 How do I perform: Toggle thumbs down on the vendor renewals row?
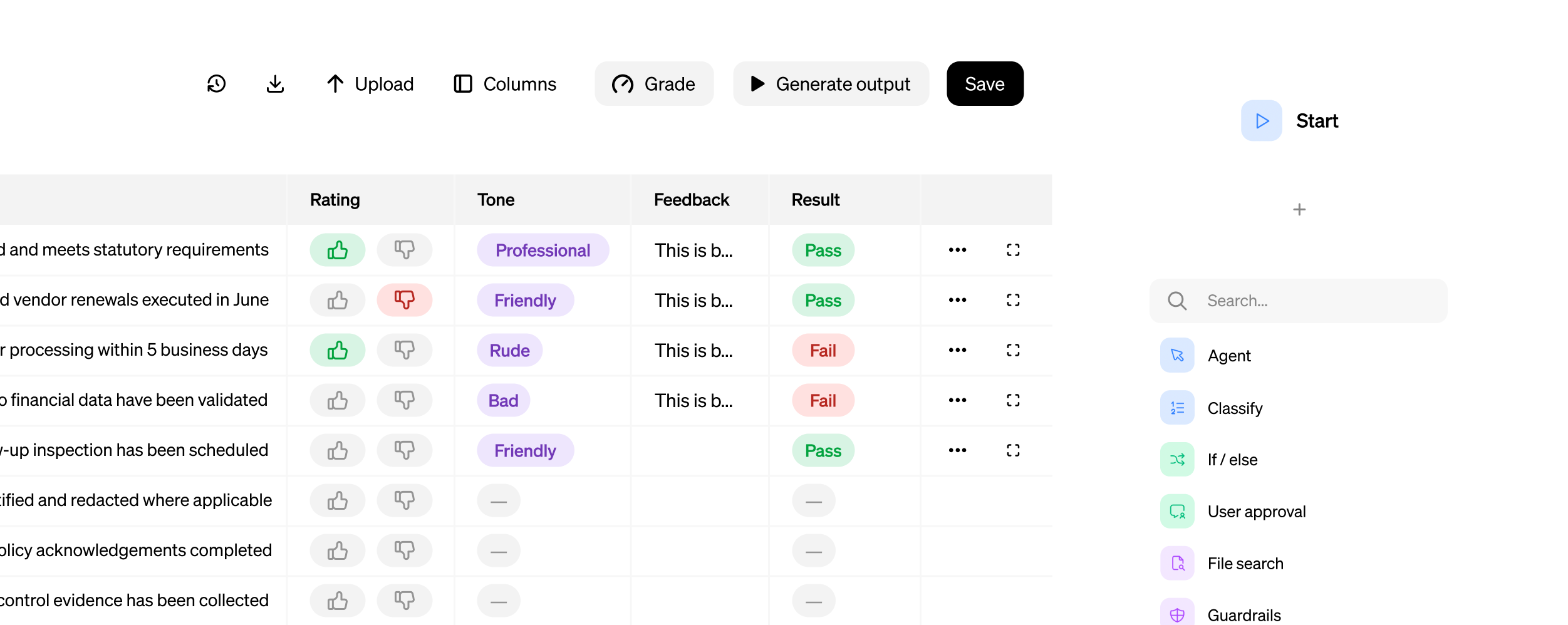[404, 300]
